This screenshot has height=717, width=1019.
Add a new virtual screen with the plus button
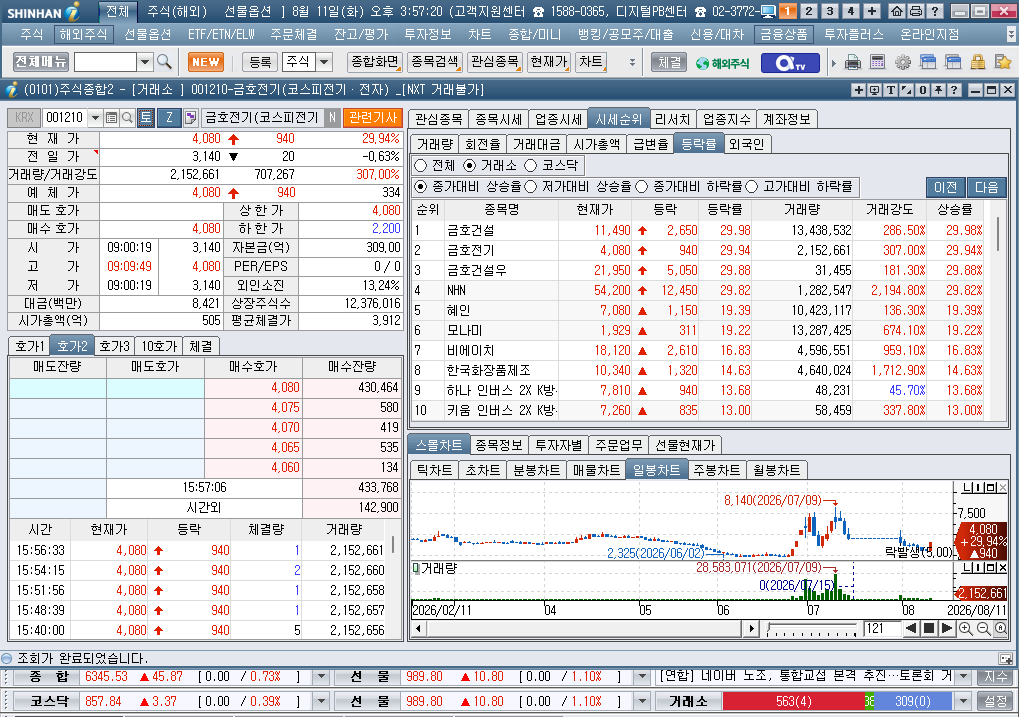tap(871, 11)
